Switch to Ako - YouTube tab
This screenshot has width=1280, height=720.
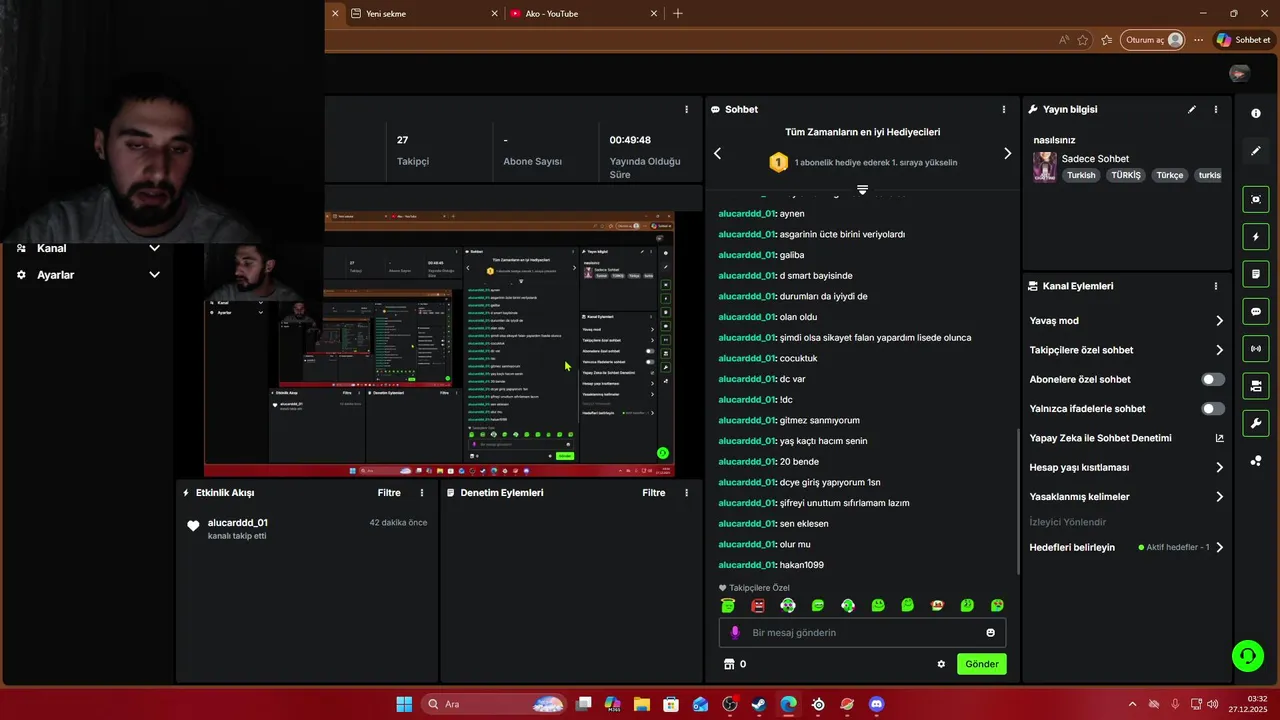(x=583, y=14)
